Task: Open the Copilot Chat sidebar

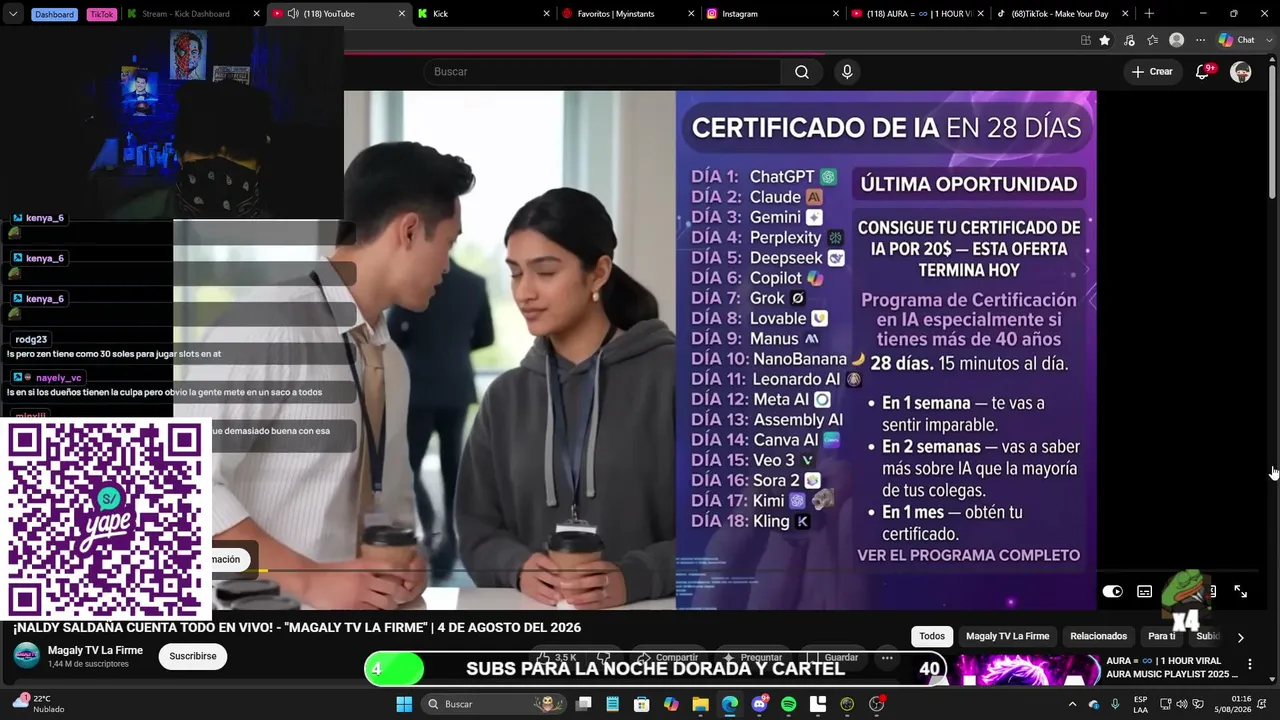Action: (1237, 40)
